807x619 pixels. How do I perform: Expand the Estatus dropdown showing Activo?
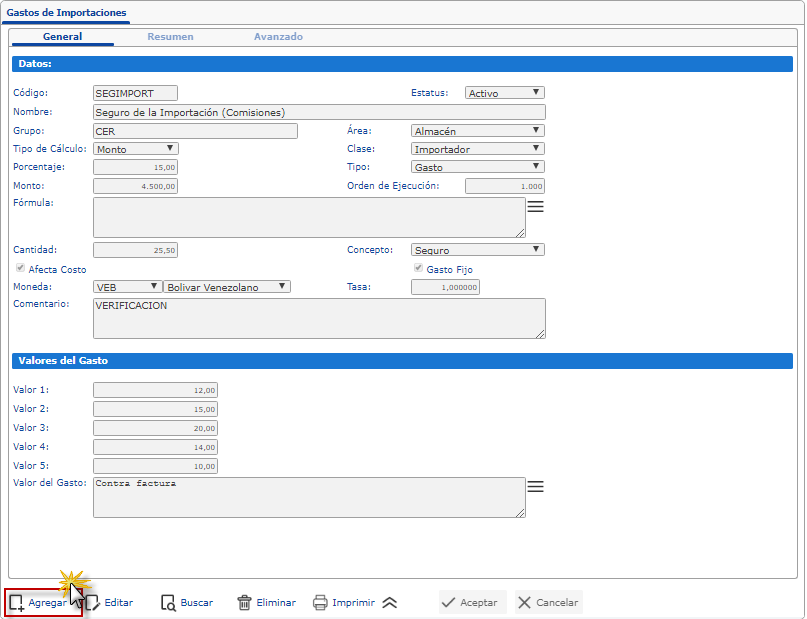[505, 93]
